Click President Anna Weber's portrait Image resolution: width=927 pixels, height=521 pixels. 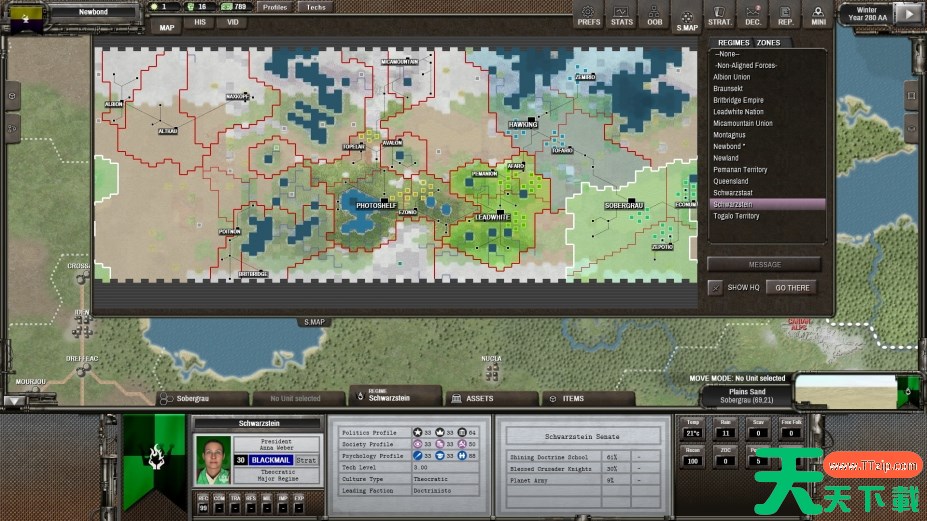pyautogui.click(x=213, y=460)
